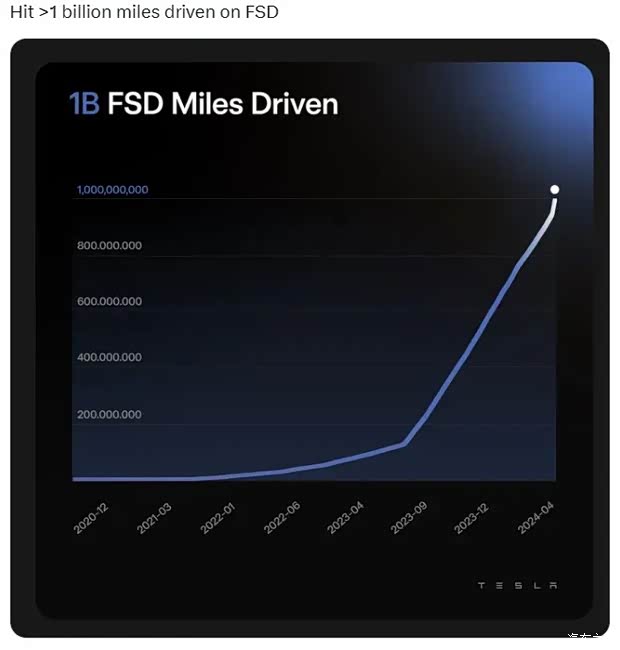Click the "FSD Miles Driven" title text
The width and height of the screenshot is (620, 650).
click(x=222, y=104)
